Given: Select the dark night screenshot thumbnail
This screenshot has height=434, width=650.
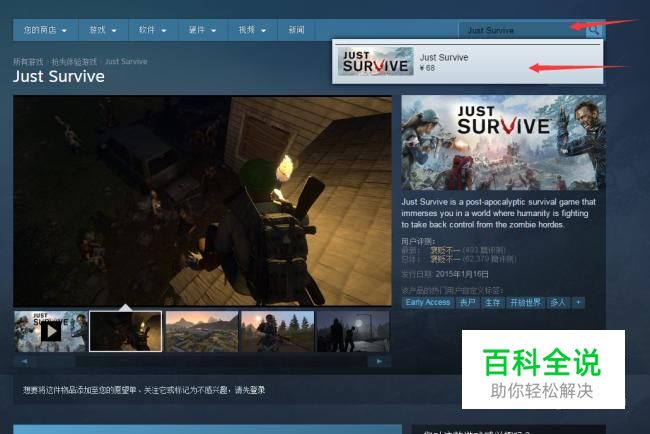Looking at the screenshot, I should [x=126, y=331].
